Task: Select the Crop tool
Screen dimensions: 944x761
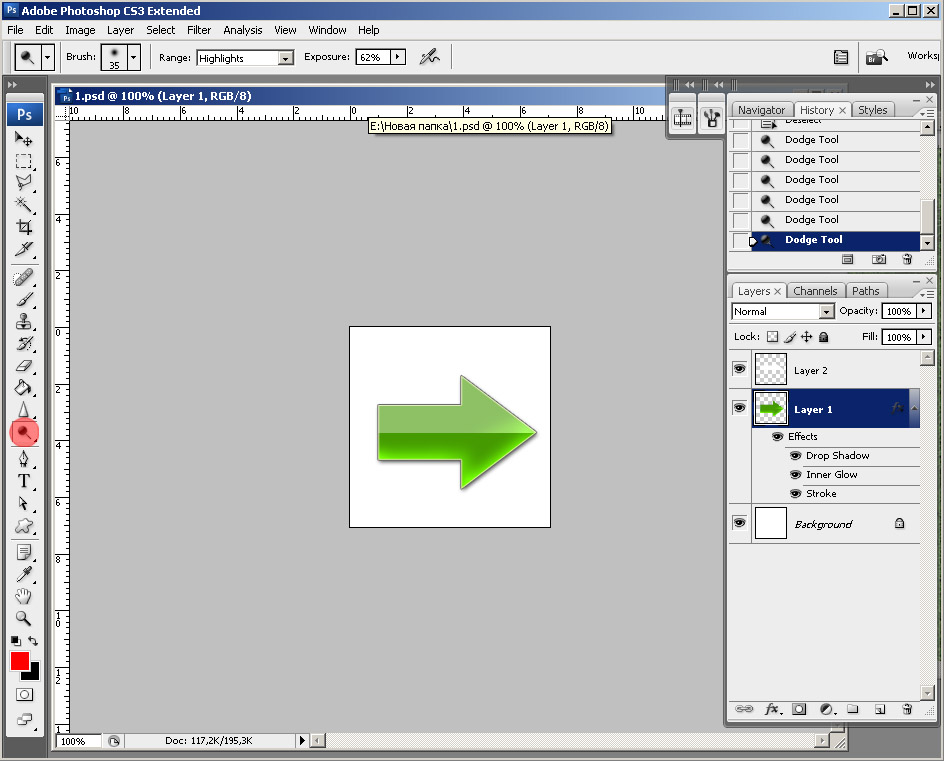Action: 23,227
